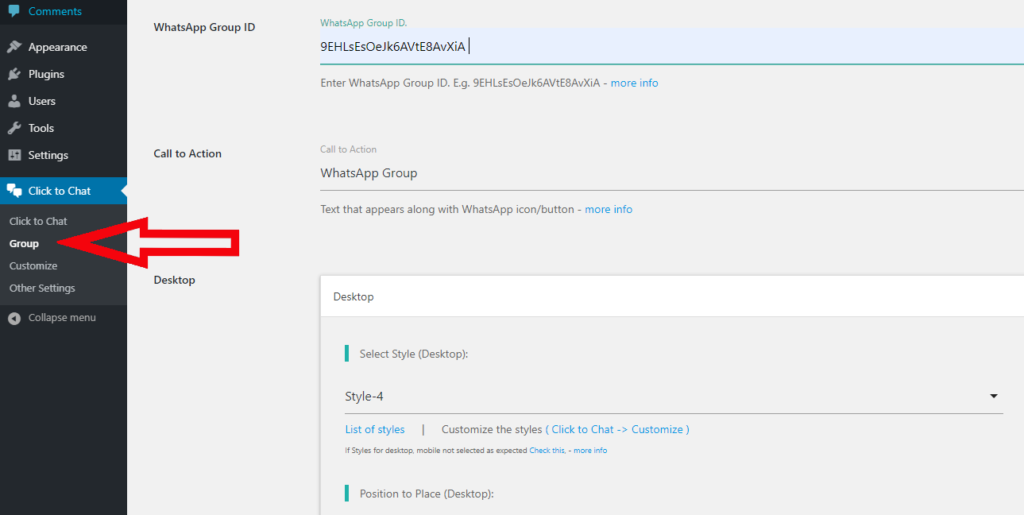
Task: Click the example ID helper text
Action: coord(460,84)
